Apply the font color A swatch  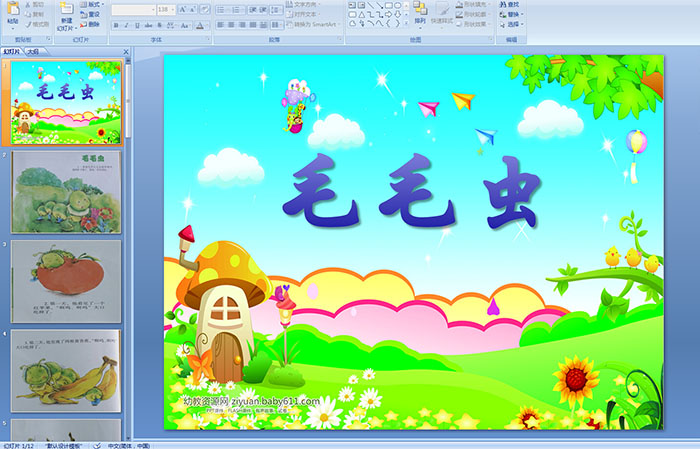[x=200, y=25]
